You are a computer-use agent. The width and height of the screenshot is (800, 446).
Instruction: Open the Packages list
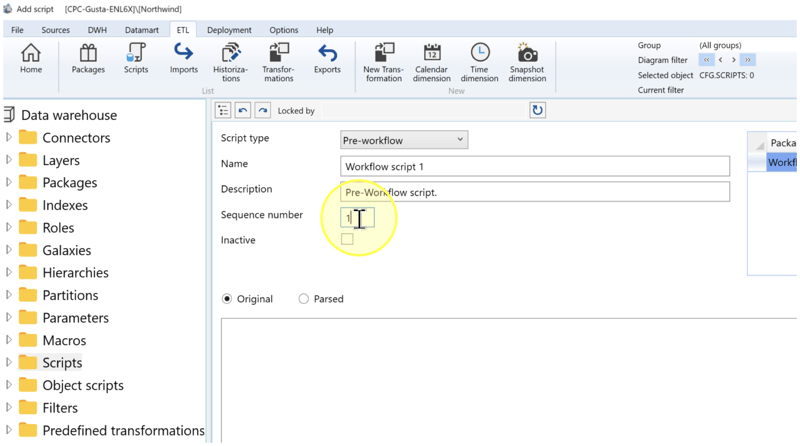(x=88, y=59)
